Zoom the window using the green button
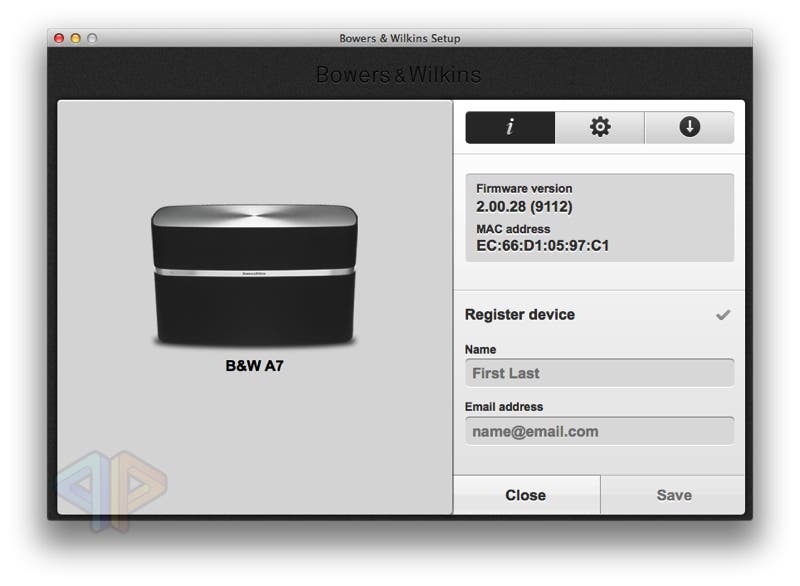This screenshot has width=800, height=586. (x=93, y=38)
